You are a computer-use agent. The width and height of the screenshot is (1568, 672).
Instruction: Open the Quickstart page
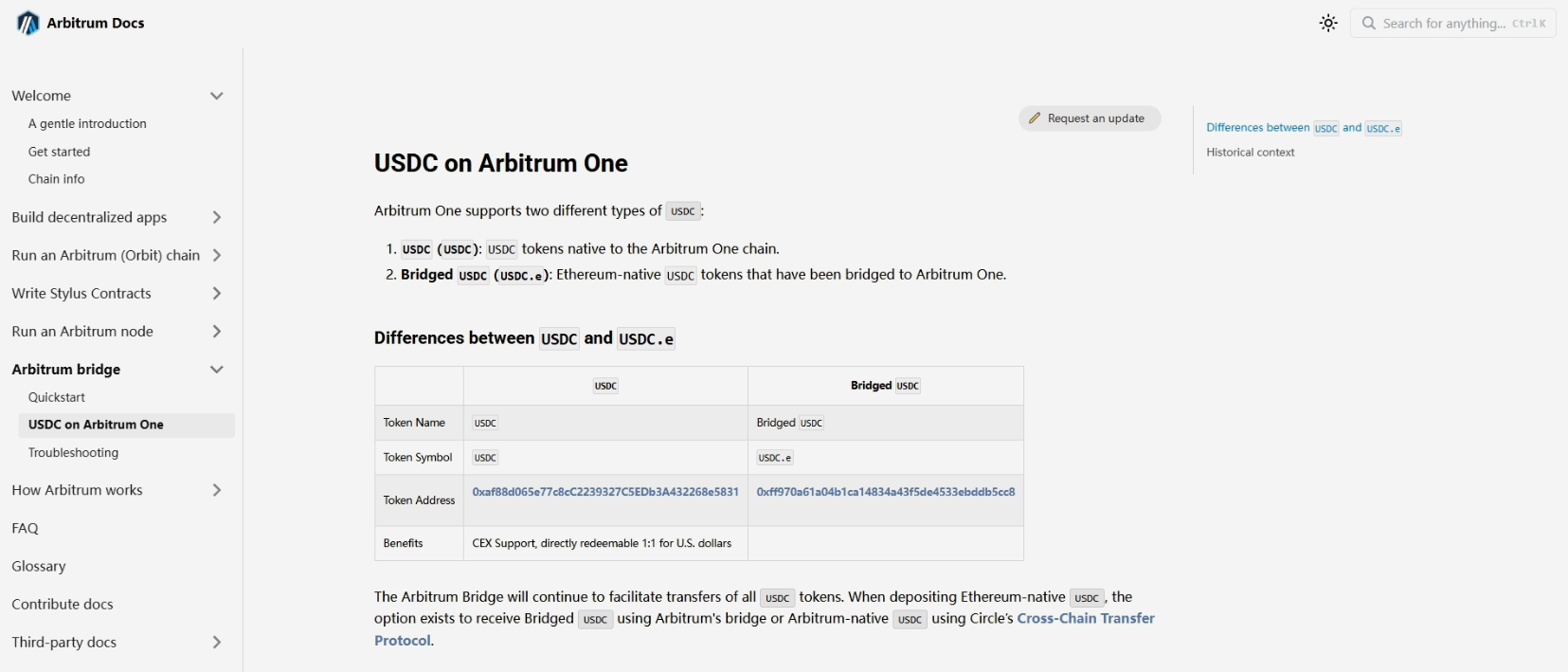57,397
